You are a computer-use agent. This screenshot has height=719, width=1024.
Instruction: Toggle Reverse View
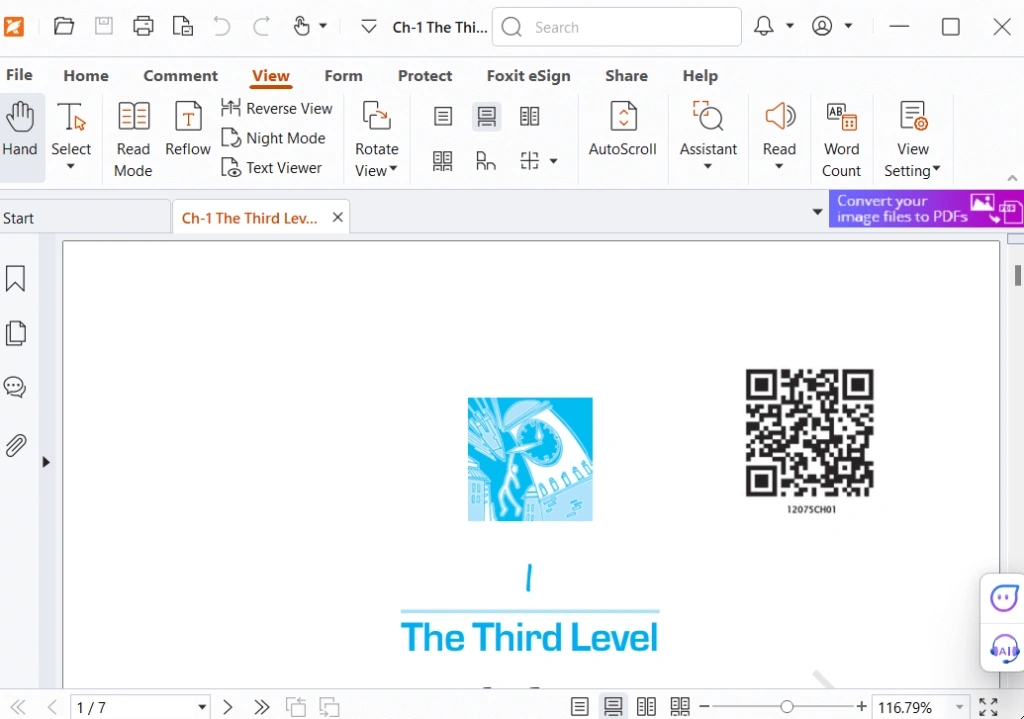pos(277,108)
